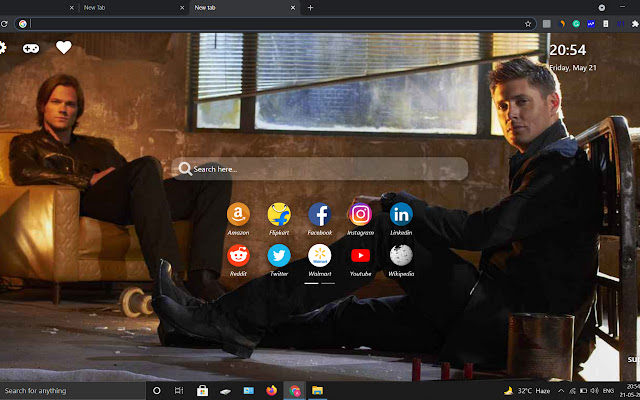The height and width of the screenshot is (400, 640).
Task: Click the white heart favorites icon
Action: (x=64, y=48)
